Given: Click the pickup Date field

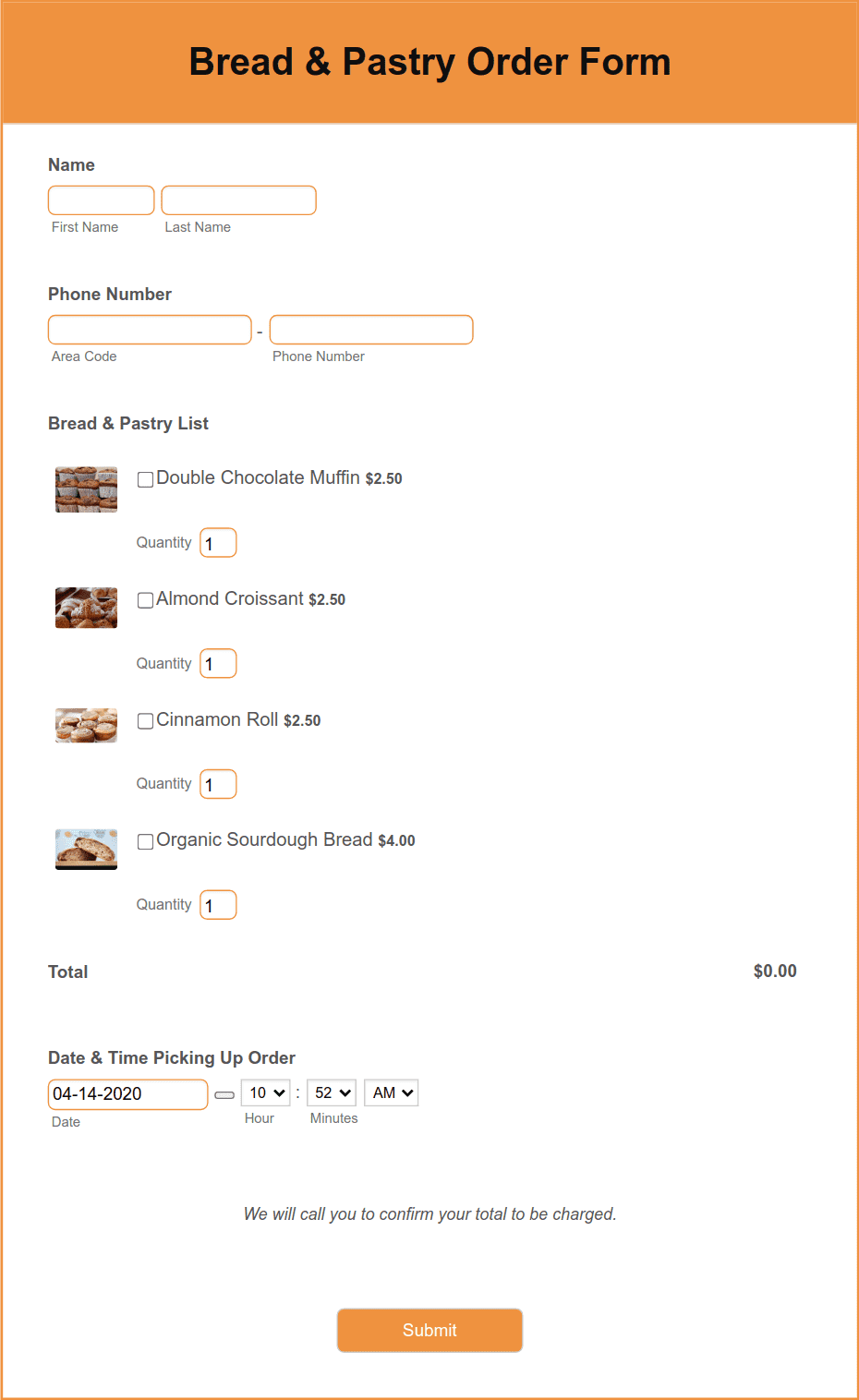Looking at the screenshot, I should [x=127, y=1093].
